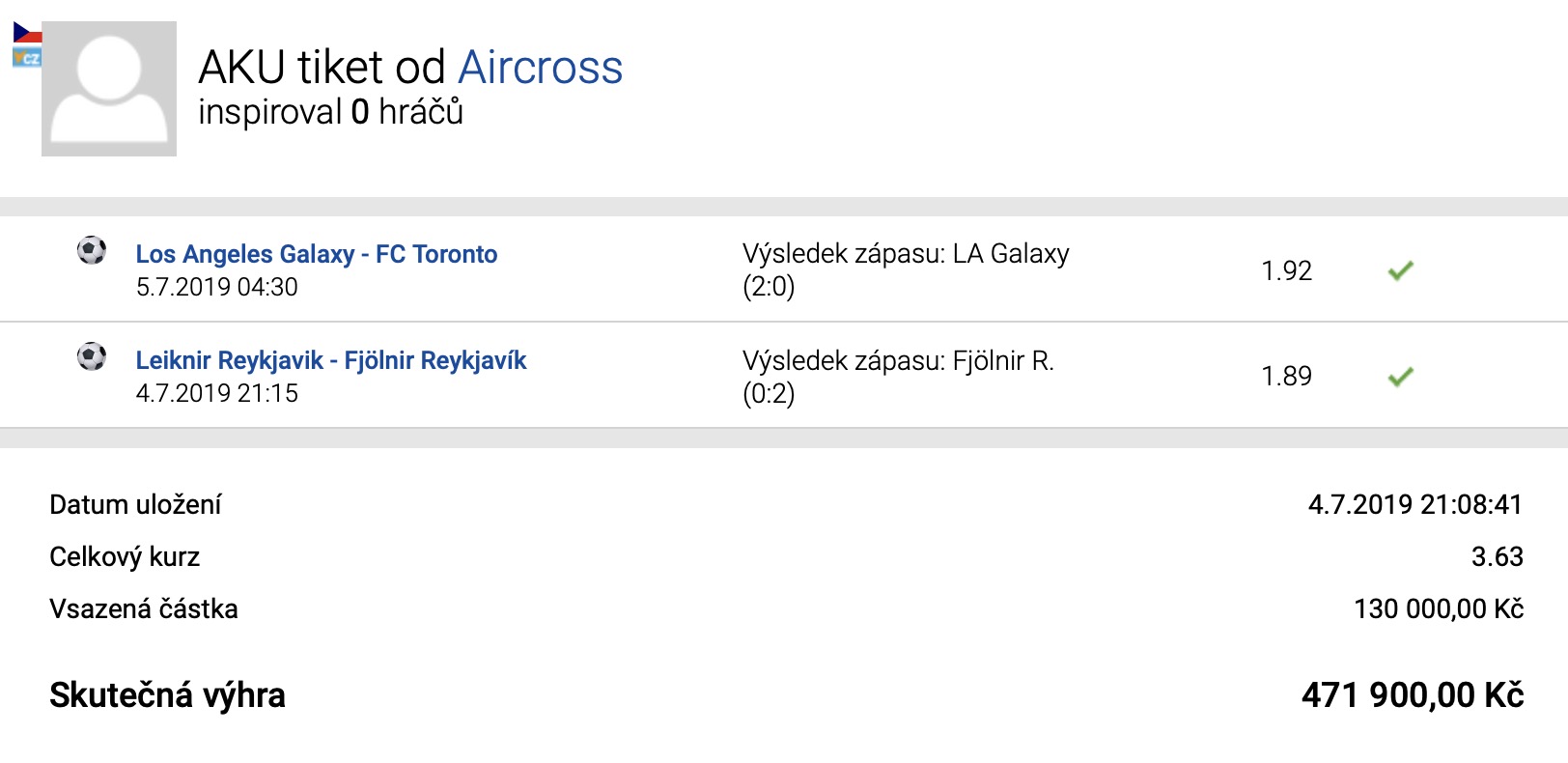Click the total odds value 3.63
Viewport: 1568px width, 763px height.
tap(1497, 557)
